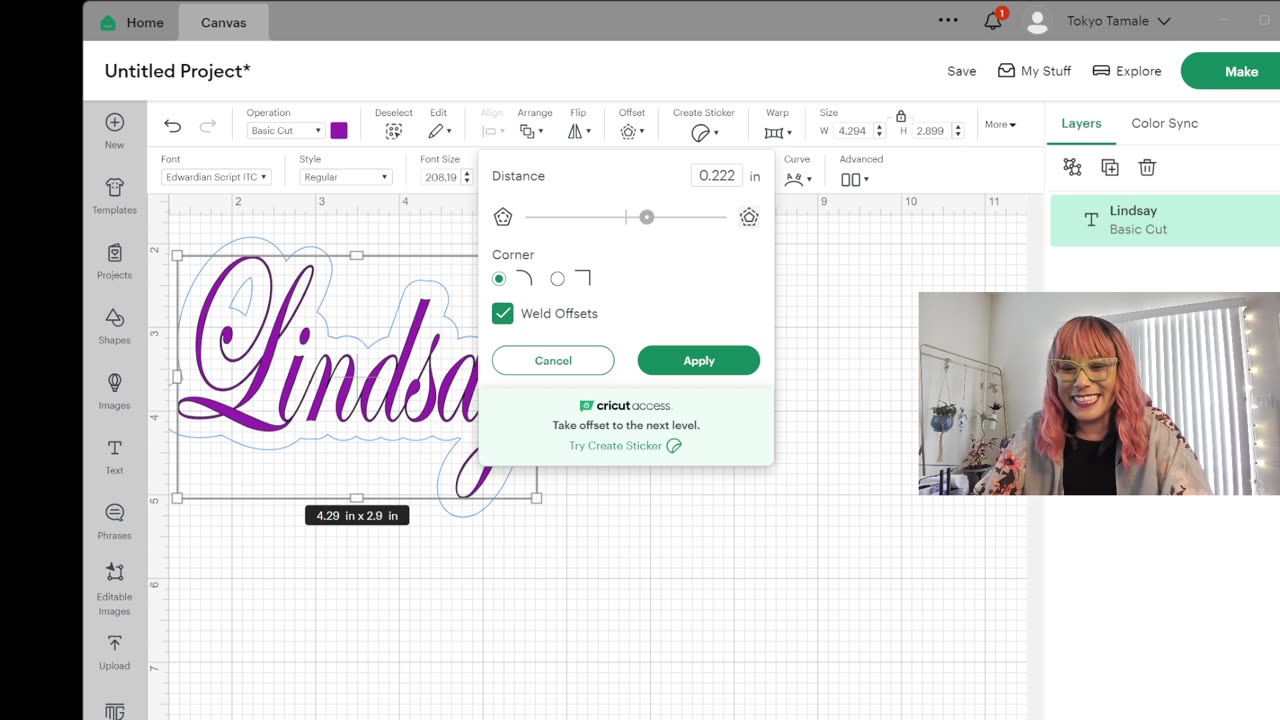
Task: Open the Font dropdown Edwardian Script ITC
Action: point(216,177)
